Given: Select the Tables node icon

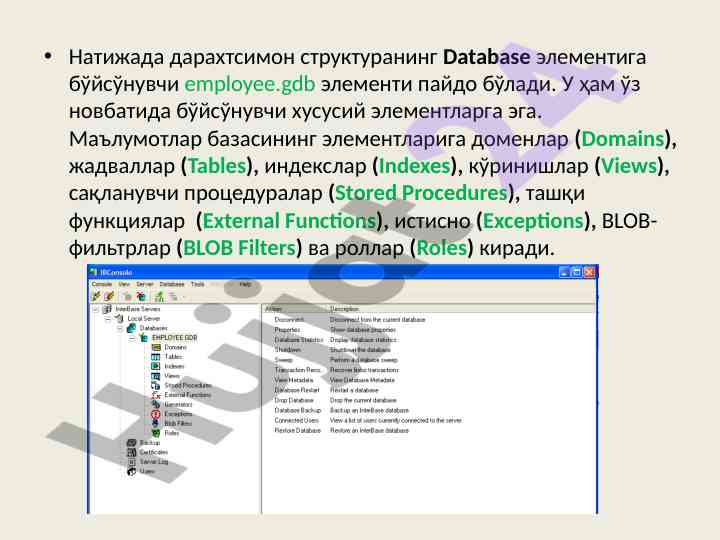Looking at the screenshot, I should pyautogui.click(x=156, y=357).
